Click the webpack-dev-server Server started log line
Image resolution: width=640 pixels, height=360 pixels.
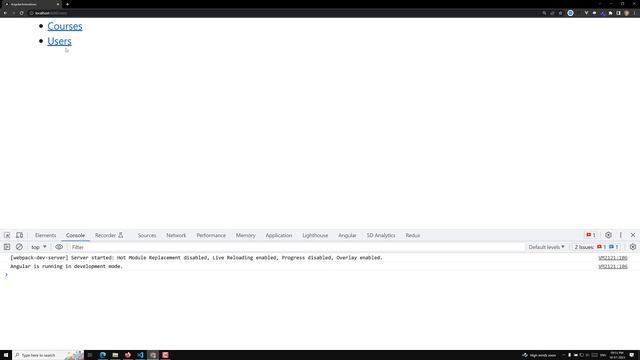tap(196, 258)
